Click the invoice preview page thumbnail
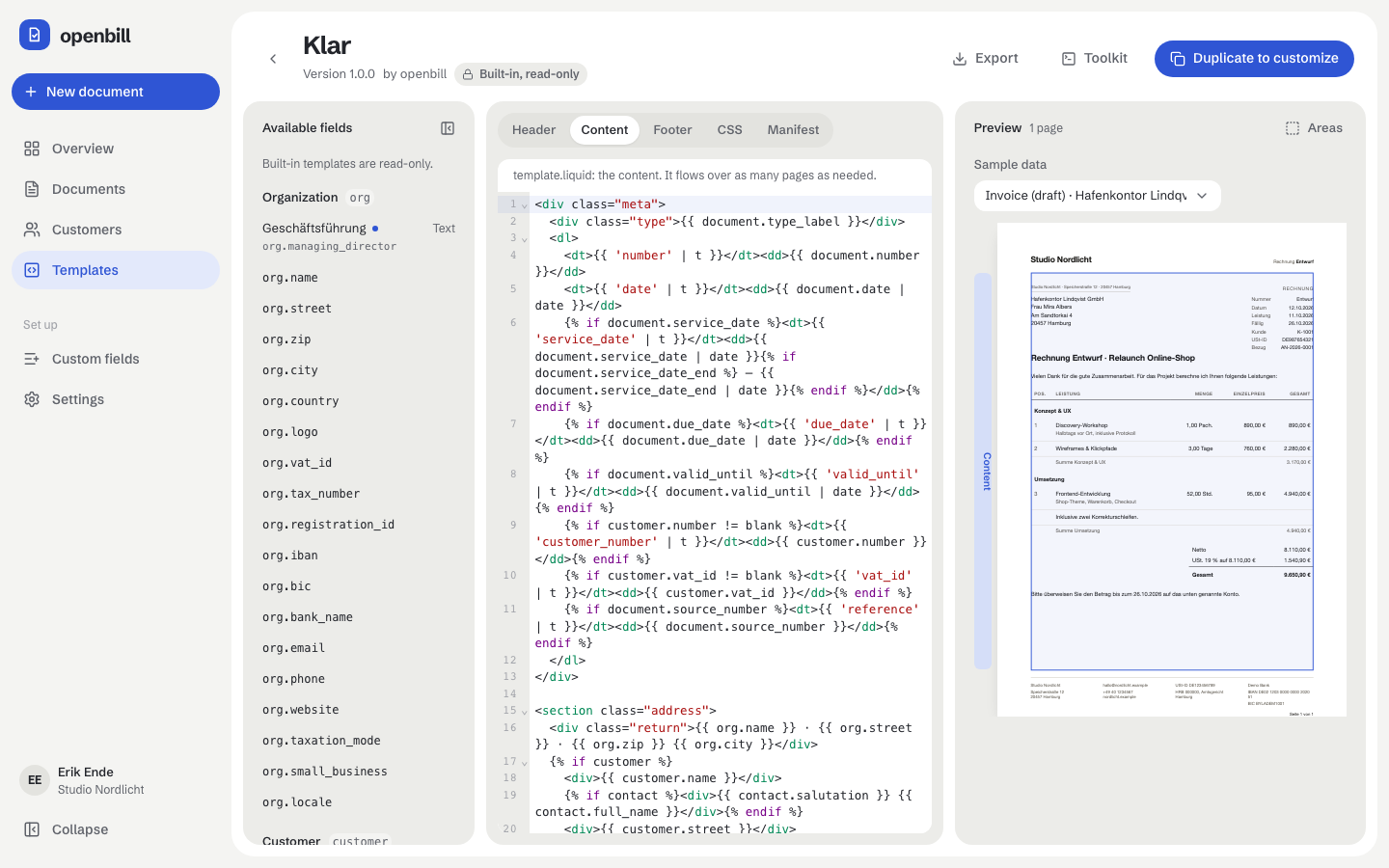The image size is (1389, 868). (1172, 470)
